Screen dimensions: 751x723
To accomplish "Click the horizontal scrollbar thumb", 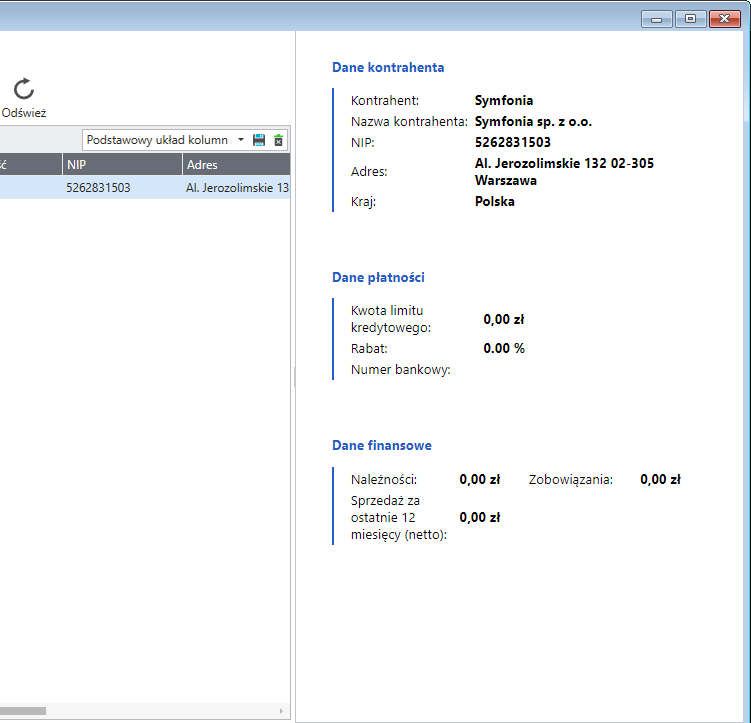I will (x=22, y=711).
